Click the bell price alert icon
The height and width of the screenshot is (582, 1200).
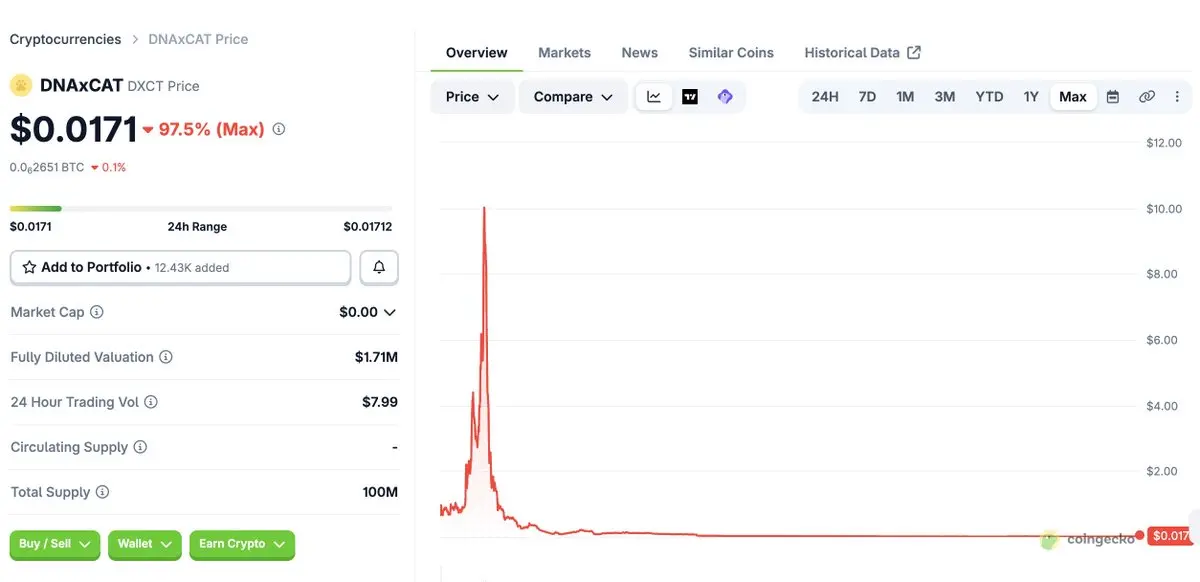(379, 267)
